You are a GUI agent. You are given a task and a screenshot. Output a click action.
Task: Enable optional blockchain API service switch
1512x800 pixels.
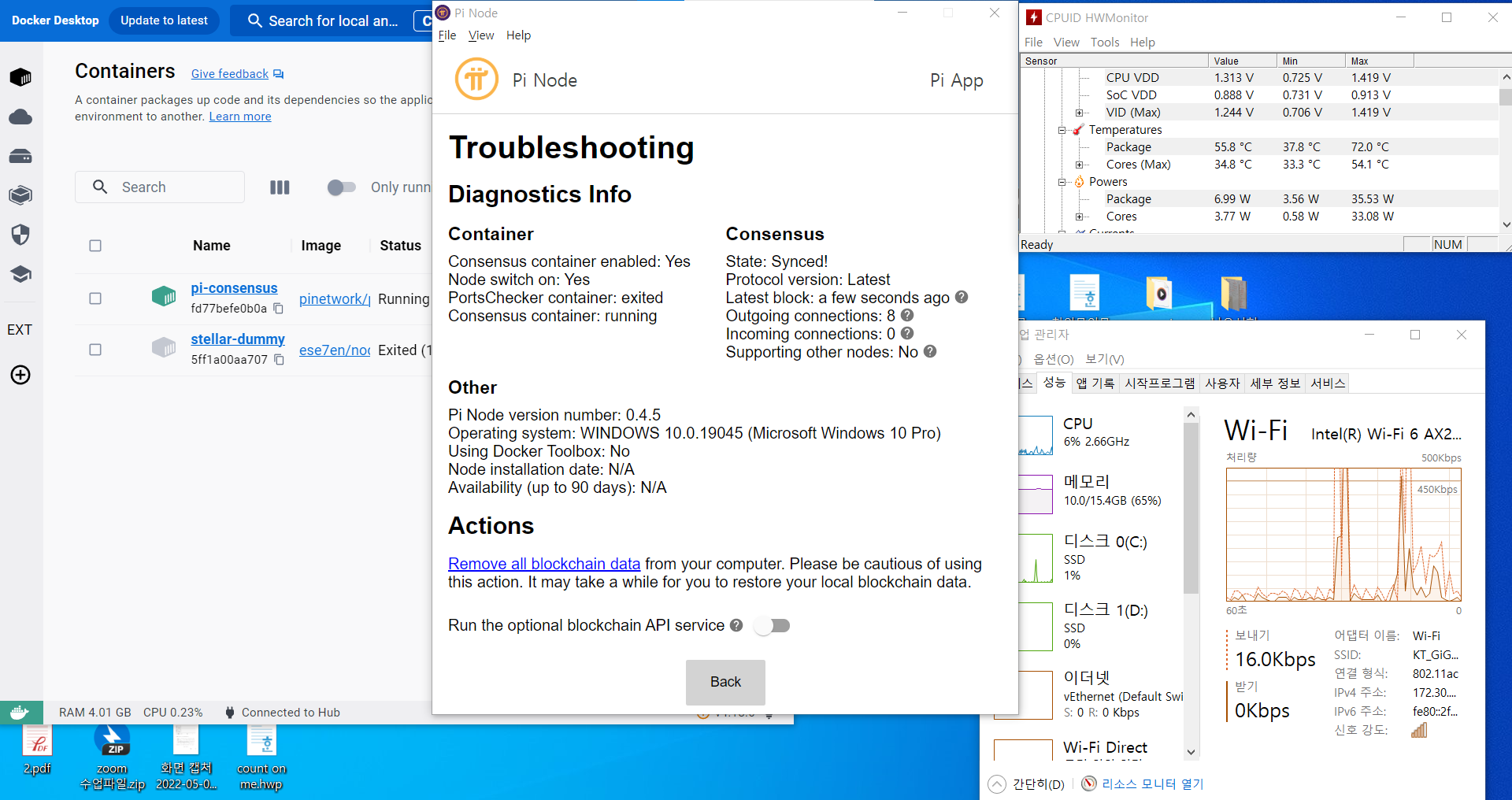[x=772, y=625]
